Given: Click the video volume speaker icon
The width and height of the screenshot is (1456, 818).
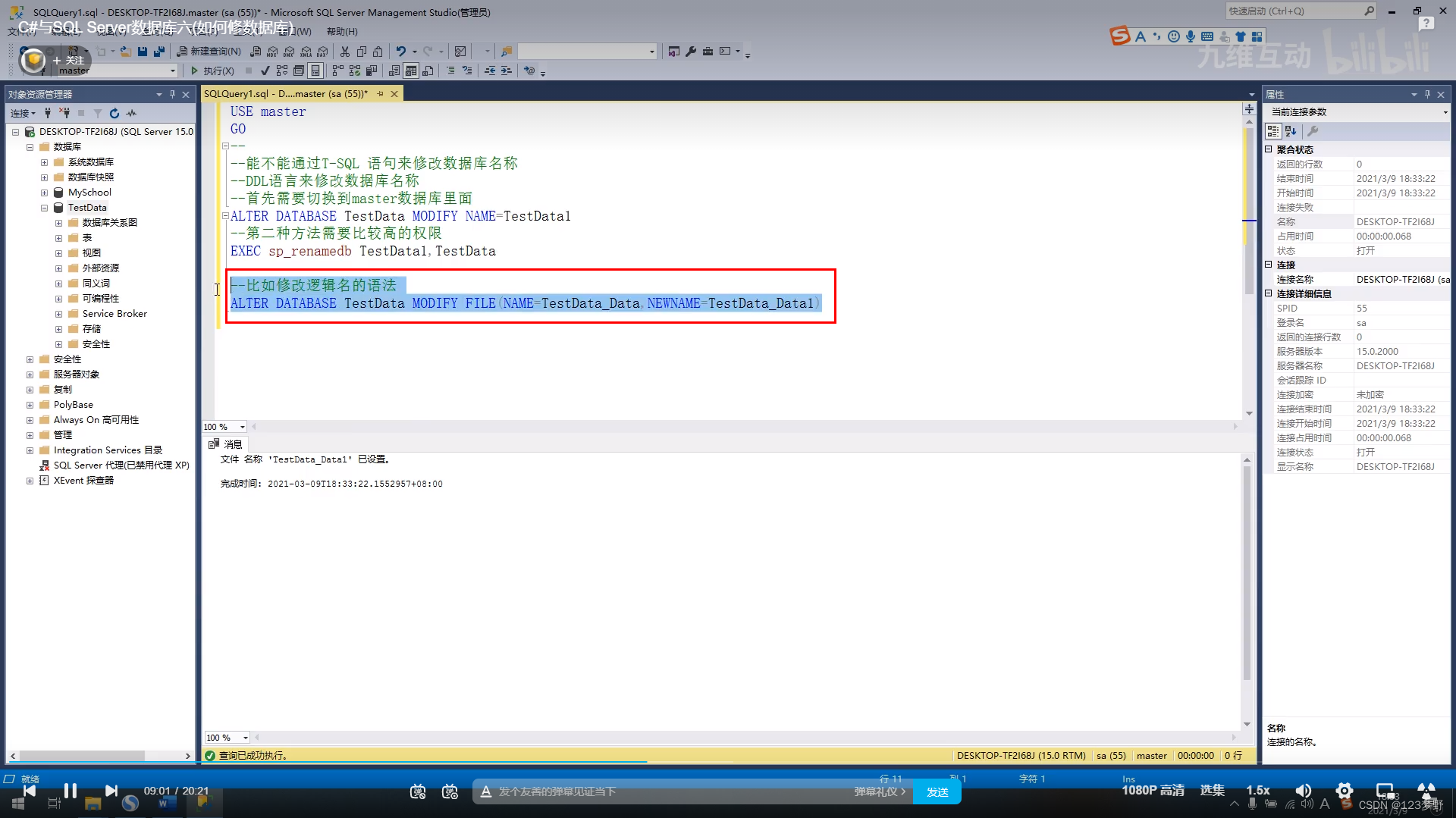Looking at the screenshot, I should [1304, 791].
